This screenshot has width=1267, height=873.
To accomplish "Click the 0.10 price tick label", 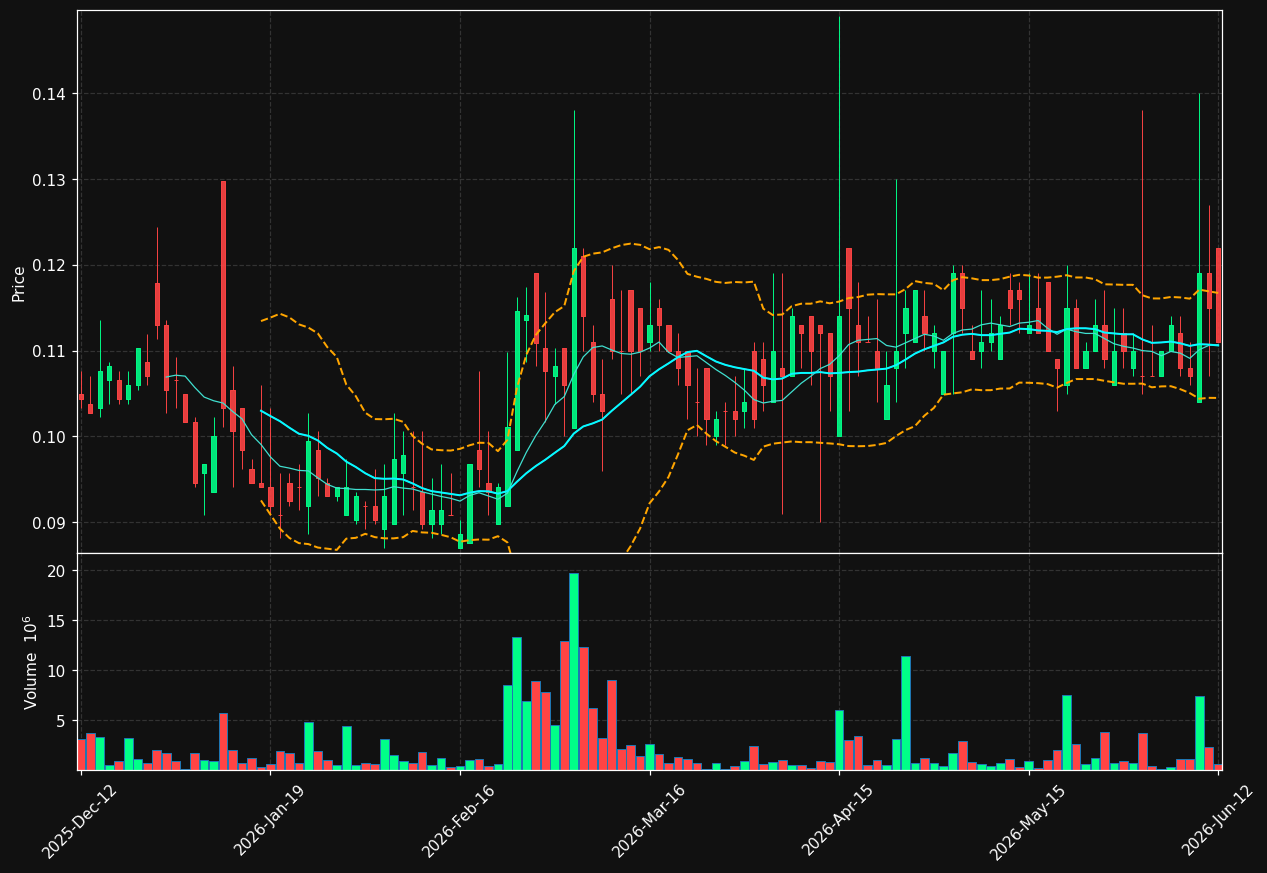I will click(50, 437).
